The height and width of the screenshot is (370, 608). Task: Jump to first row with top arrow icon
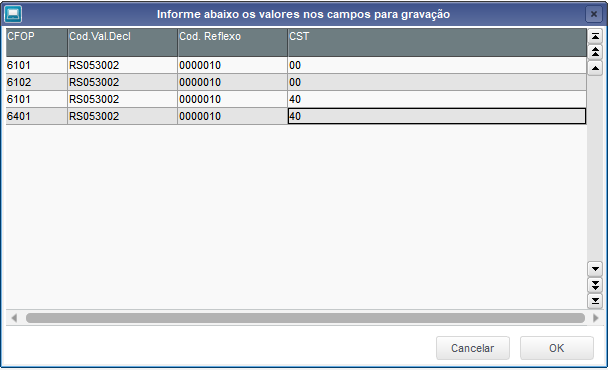[x=595, y=36]
